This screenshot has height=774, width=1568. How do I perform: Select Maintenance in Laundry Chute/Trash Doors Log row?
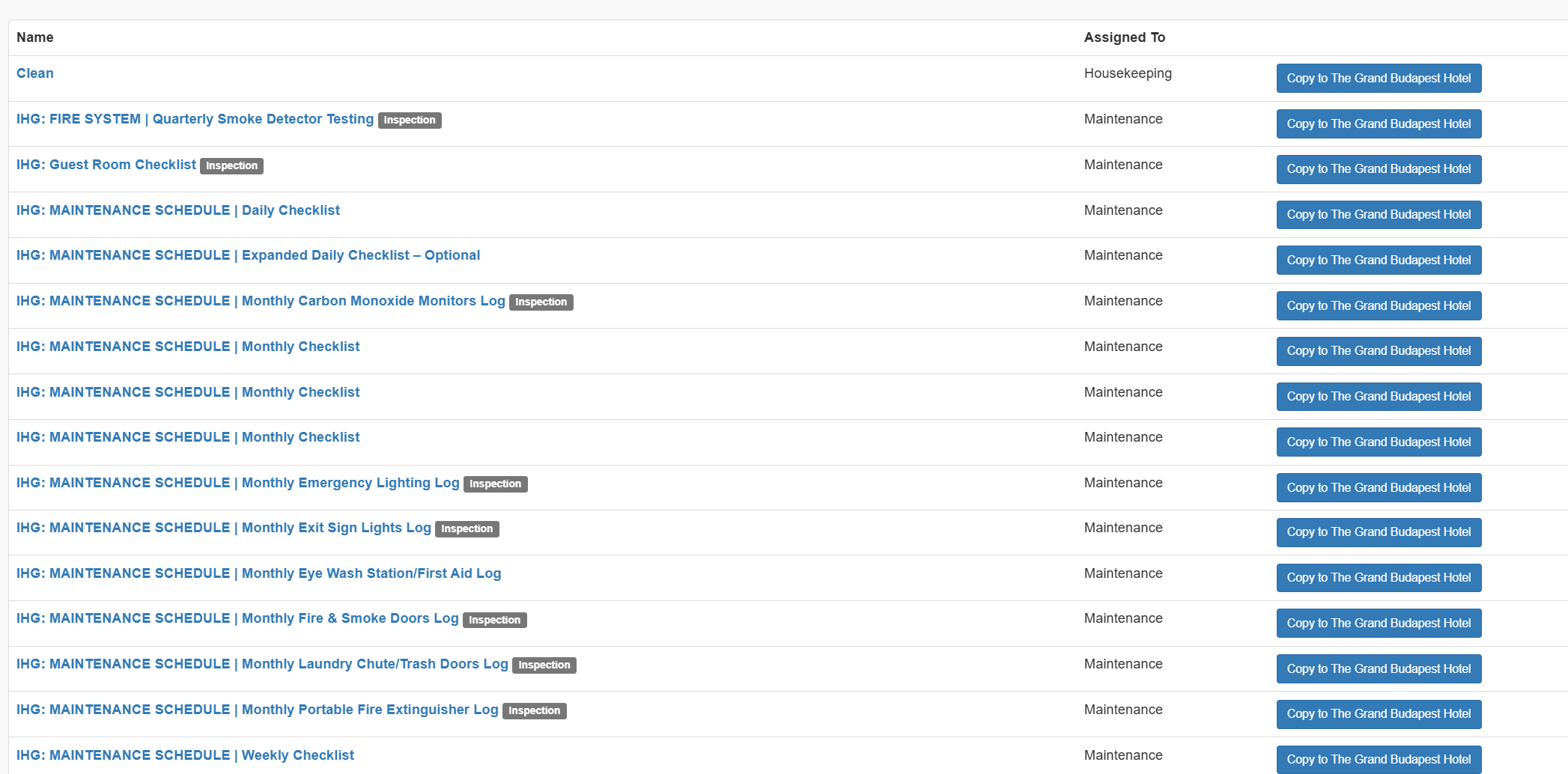1123,664
